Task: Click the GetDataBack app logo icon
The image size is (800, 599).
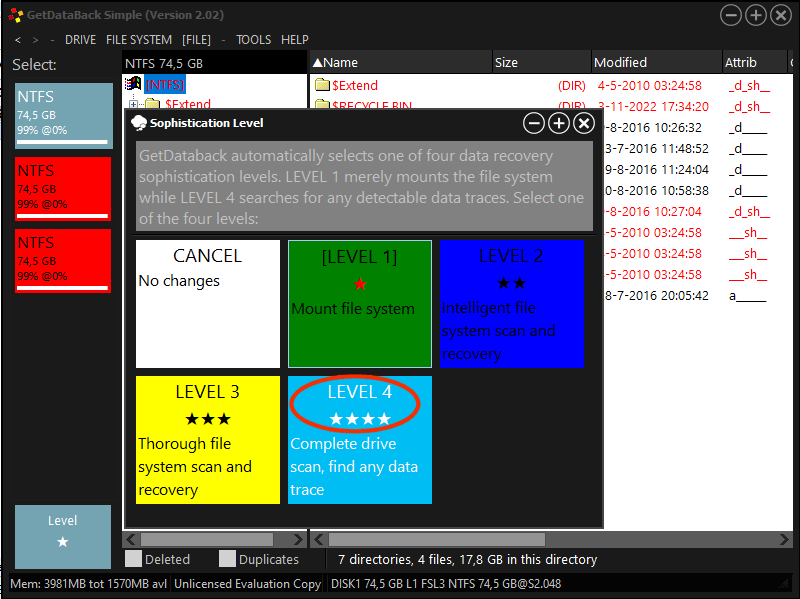Action: click(x=16, y=15)
